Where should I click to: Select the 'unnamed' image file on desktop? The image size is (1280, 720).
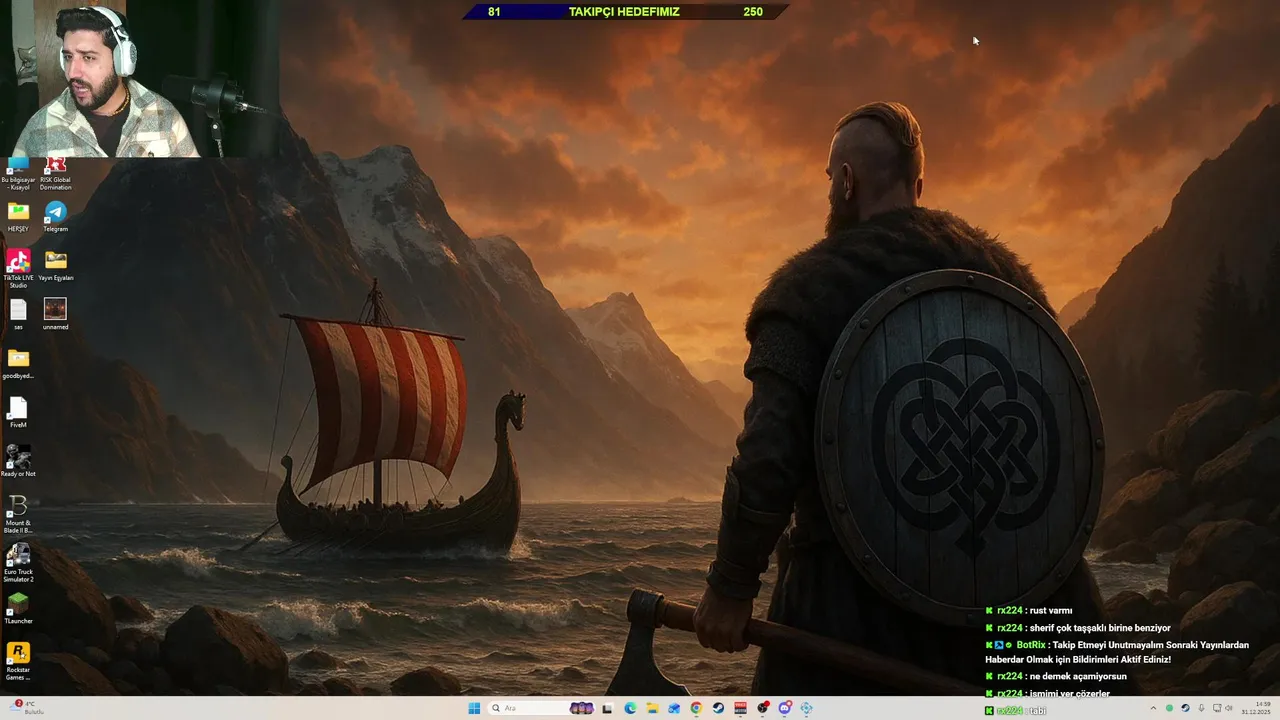pos(55,314)
